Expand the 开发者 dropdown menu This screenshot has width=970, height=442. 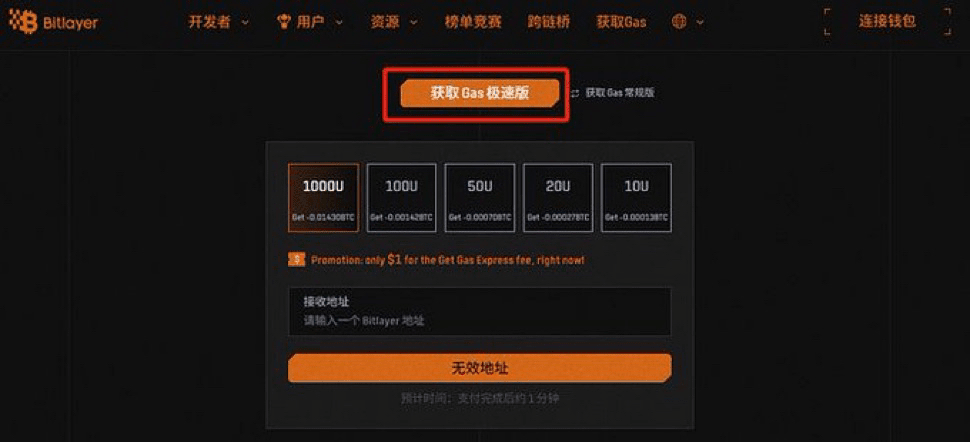218,22
